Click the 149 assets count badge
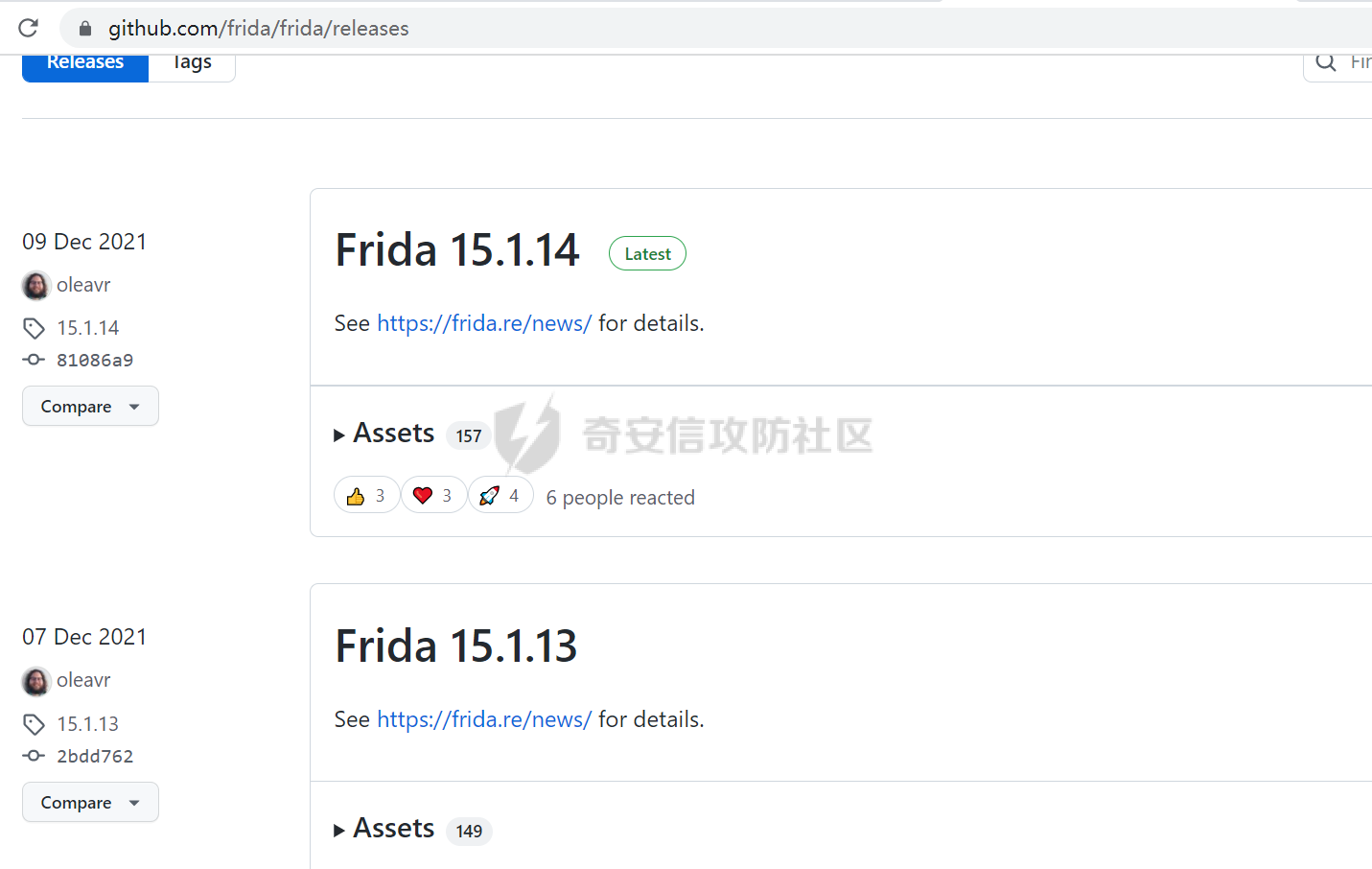The image size is (1372, 869). (x=469, y=832)
